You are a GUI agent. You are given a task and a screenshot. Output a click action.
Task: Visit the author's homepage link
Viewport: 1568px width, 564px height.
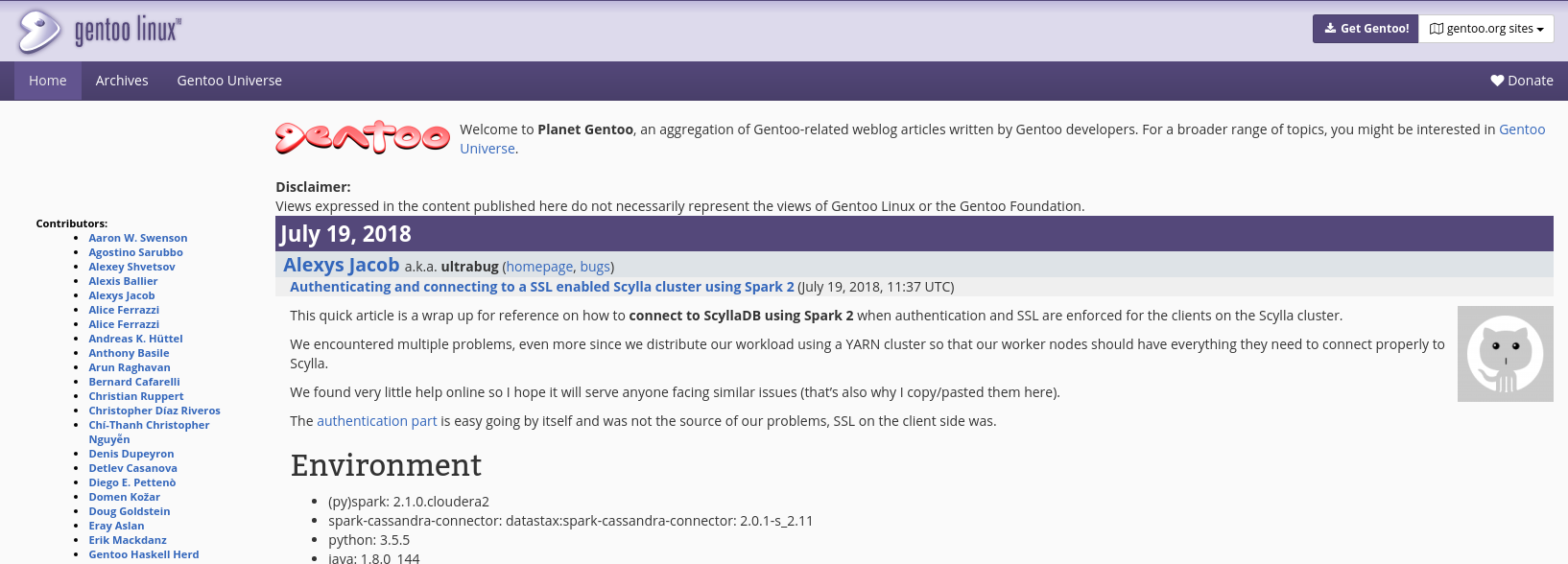pos(539,267)
